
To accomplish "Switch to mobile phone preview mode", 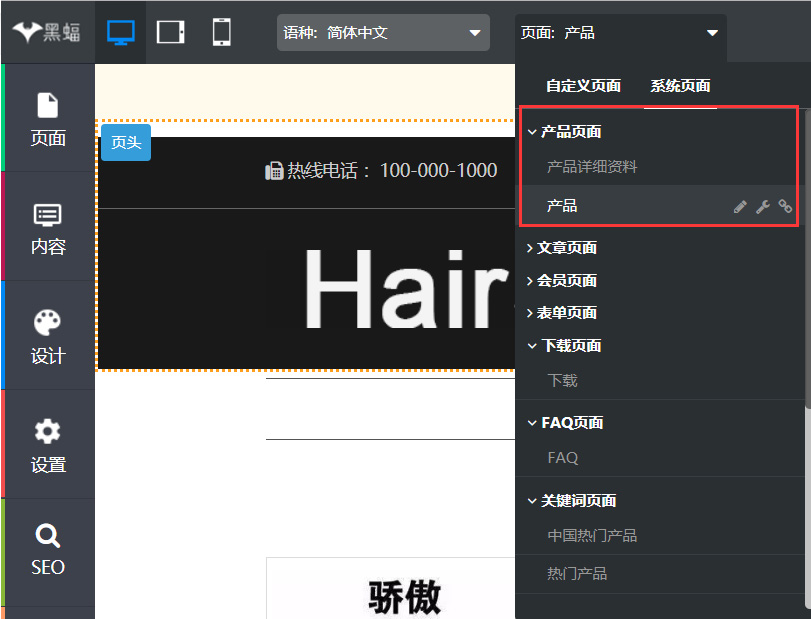I will point(221,32).
